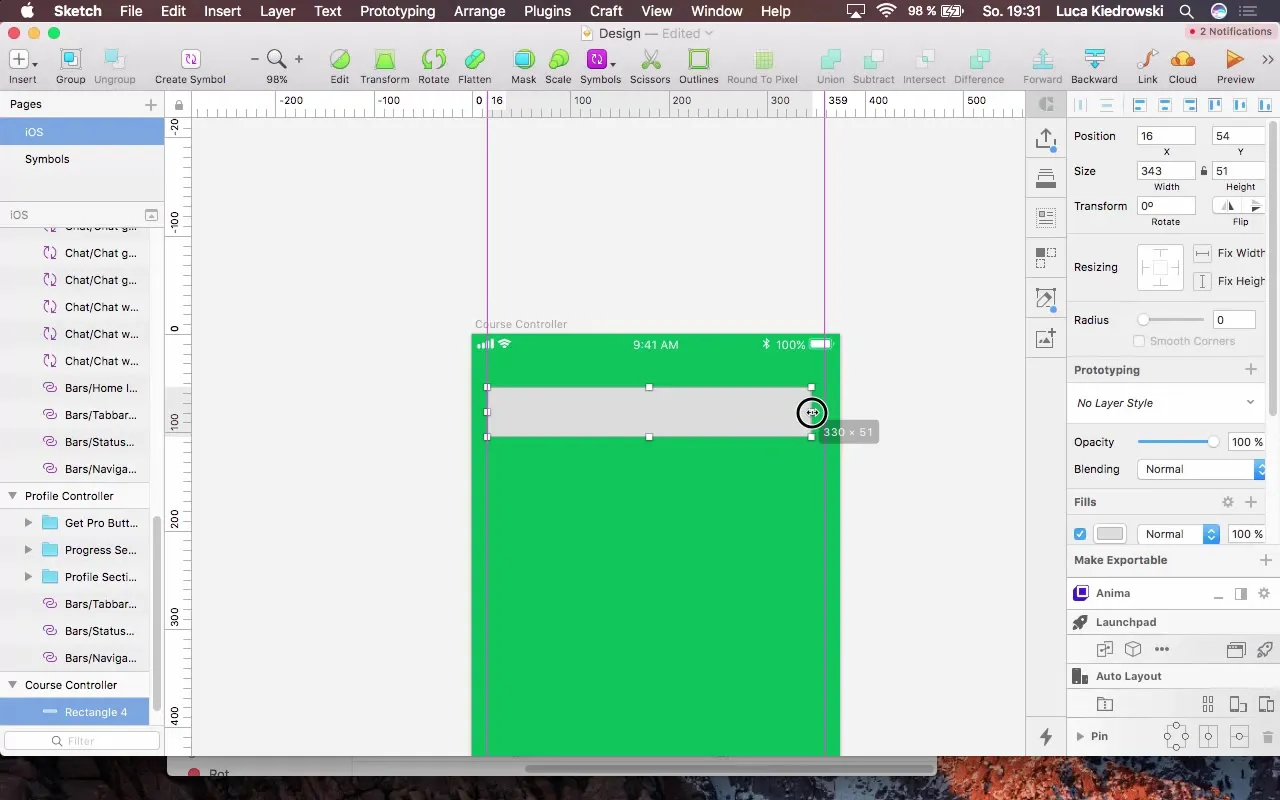
Task: Flip layer vertically
Action: pos(1254,206)
